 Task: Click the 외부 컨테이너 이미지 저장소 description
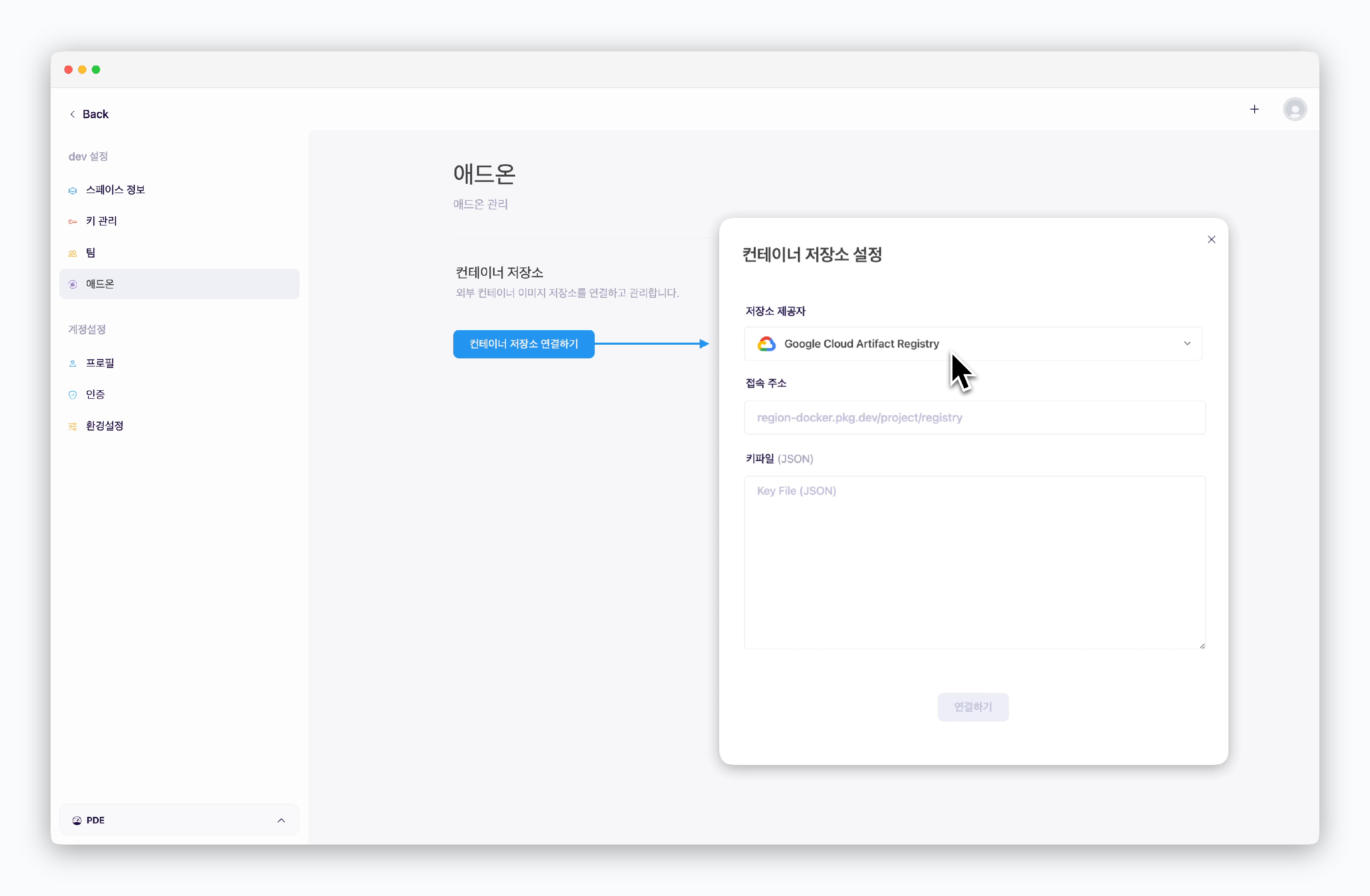567,293
